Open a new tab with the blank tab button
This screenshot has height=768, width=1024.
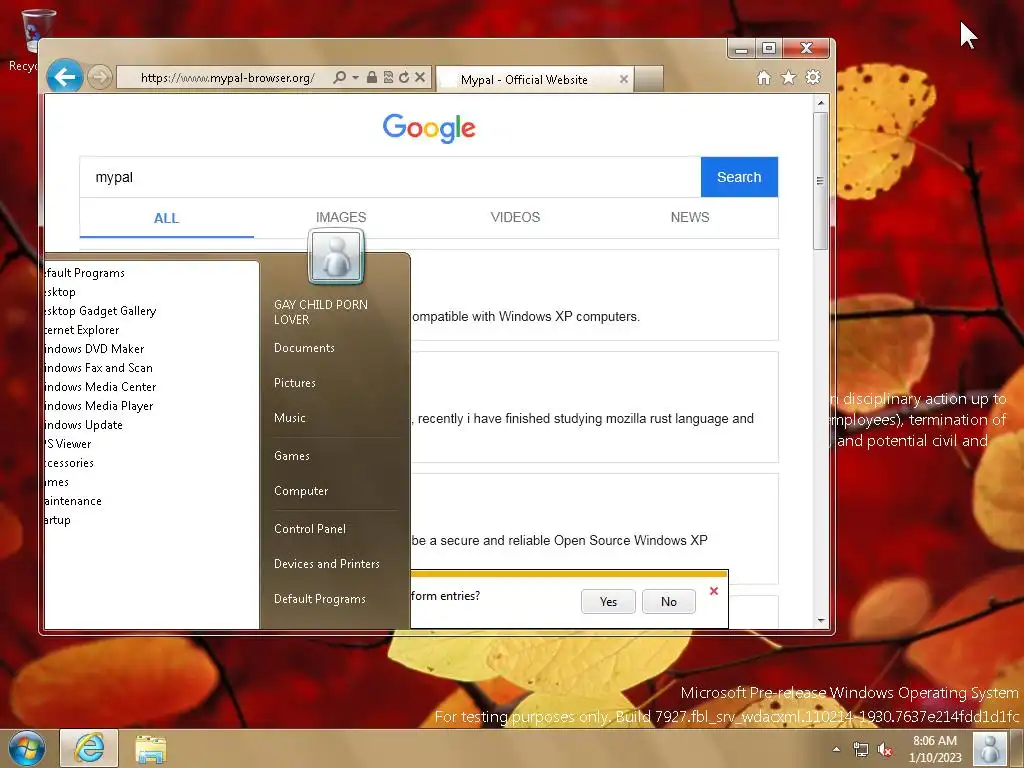point(648,79)
